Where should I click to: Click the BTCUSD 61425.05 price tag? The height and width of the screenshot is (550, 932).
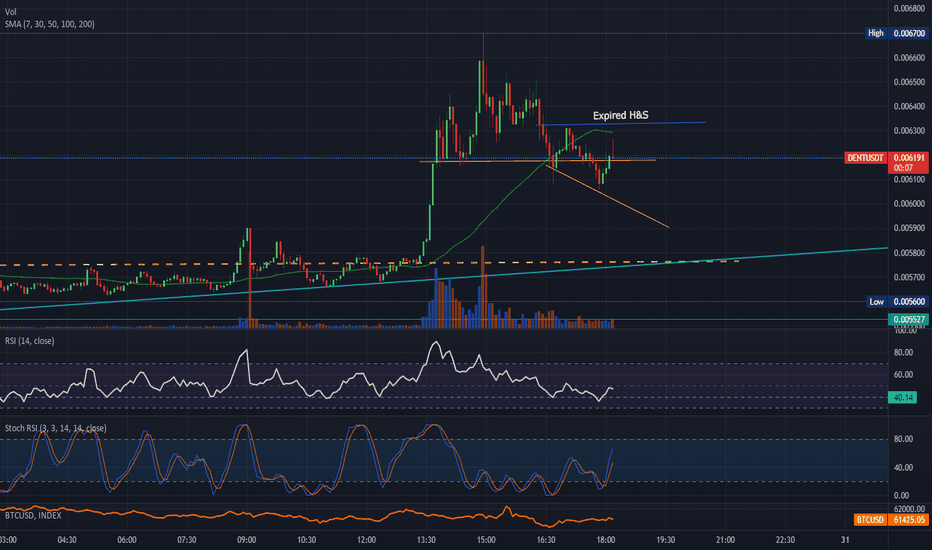891,520
